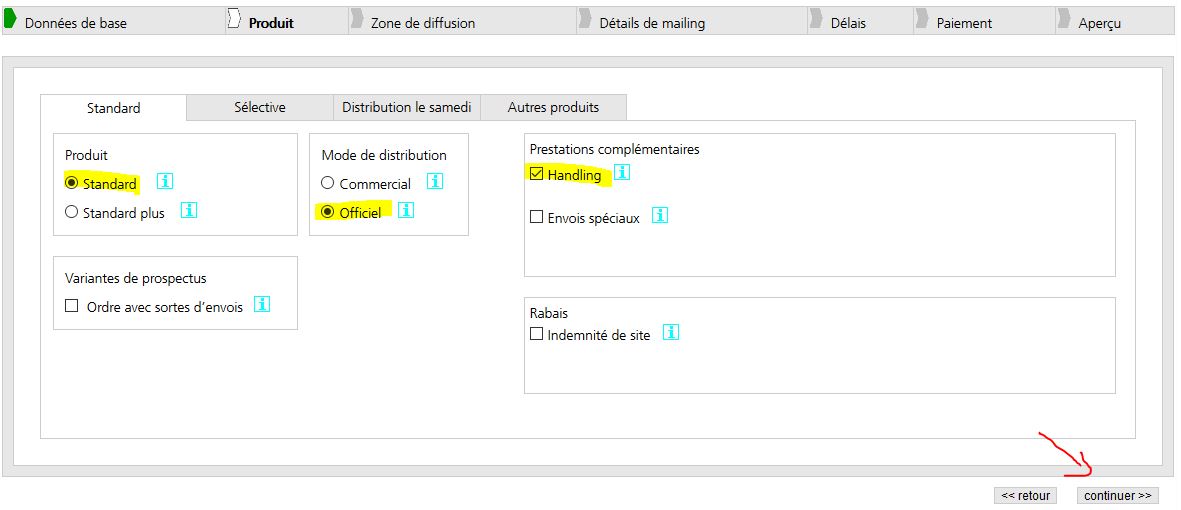Choose Commercial distribution mode
This screenshot has width=1181, height=510.
click(327, 183)
